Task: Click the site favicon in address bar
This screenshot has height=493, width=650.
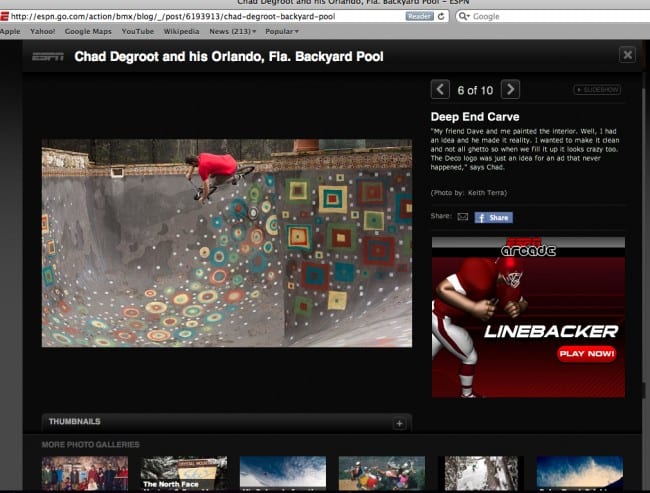Action: tap(4, 16)
